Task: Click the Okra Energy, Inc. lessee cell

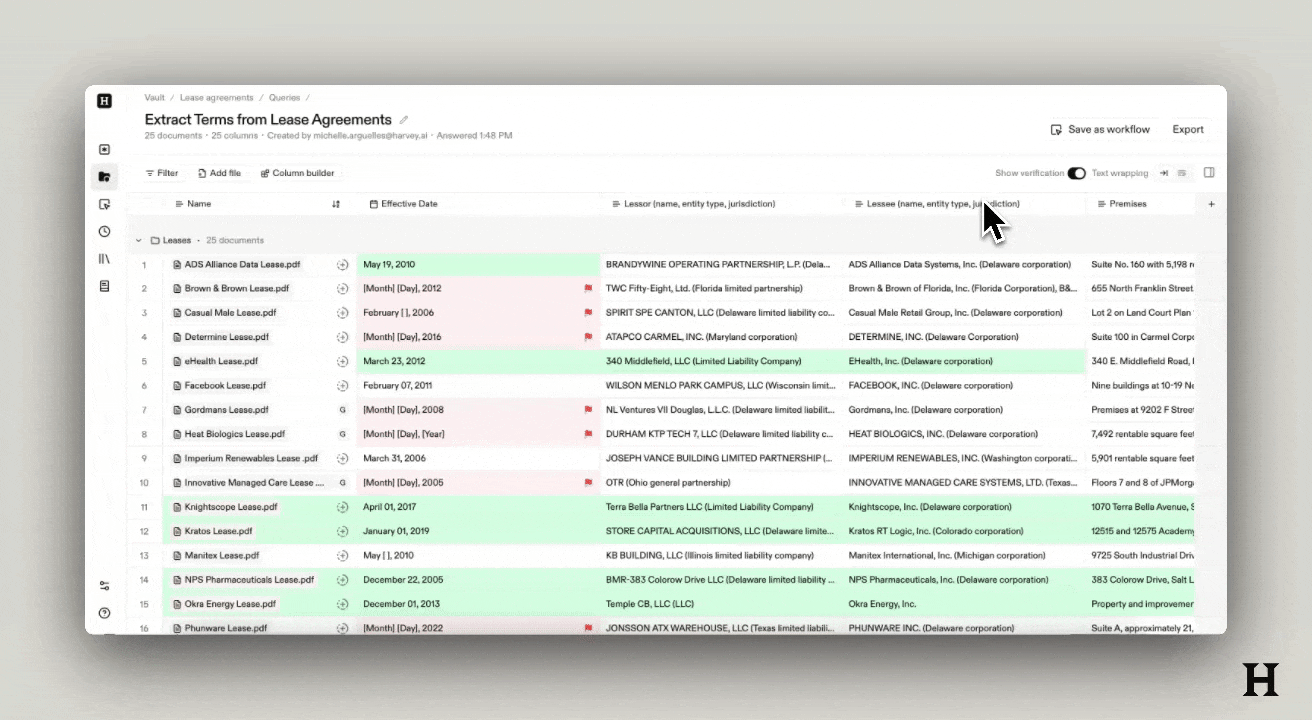Action: [x=964, y=604]
